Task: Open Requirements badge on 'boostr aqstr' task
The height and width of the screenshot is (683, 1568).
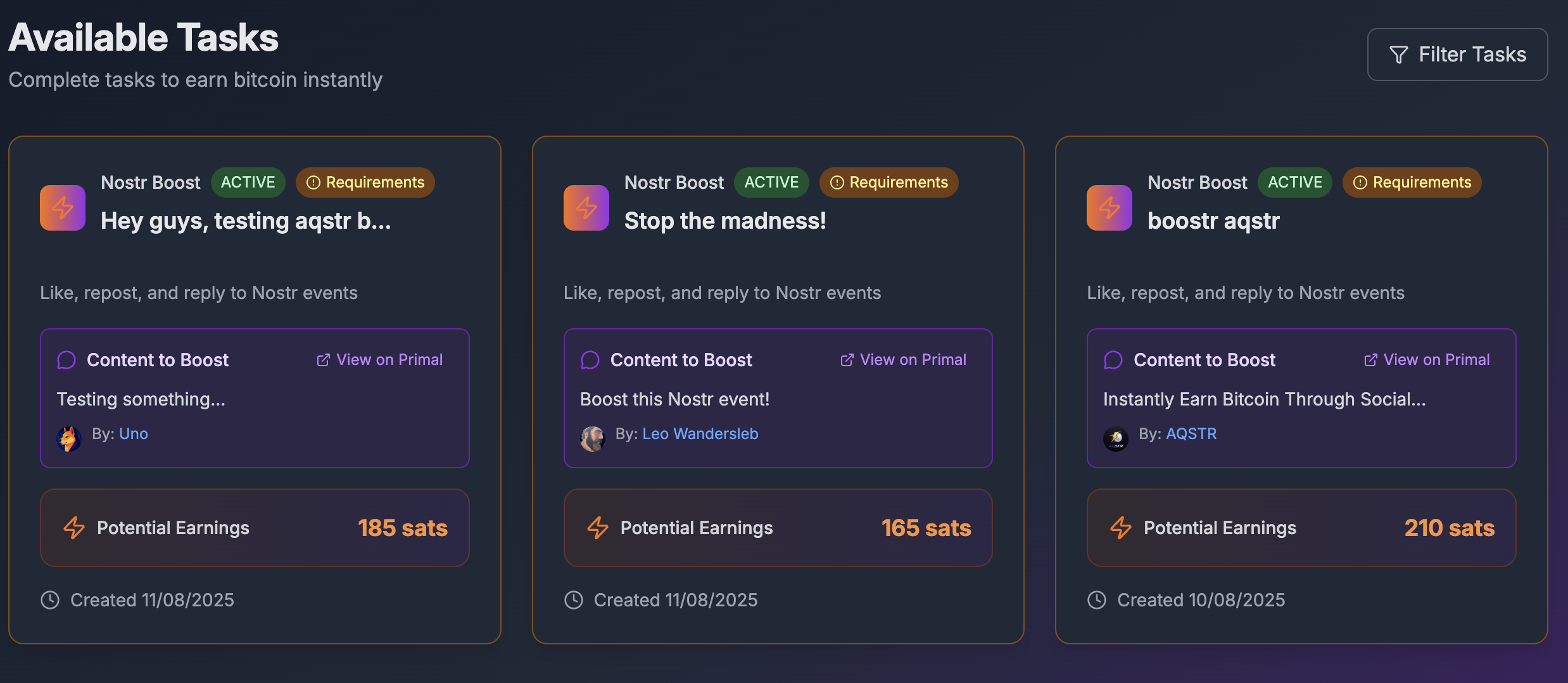Action: pos(1412,182)
